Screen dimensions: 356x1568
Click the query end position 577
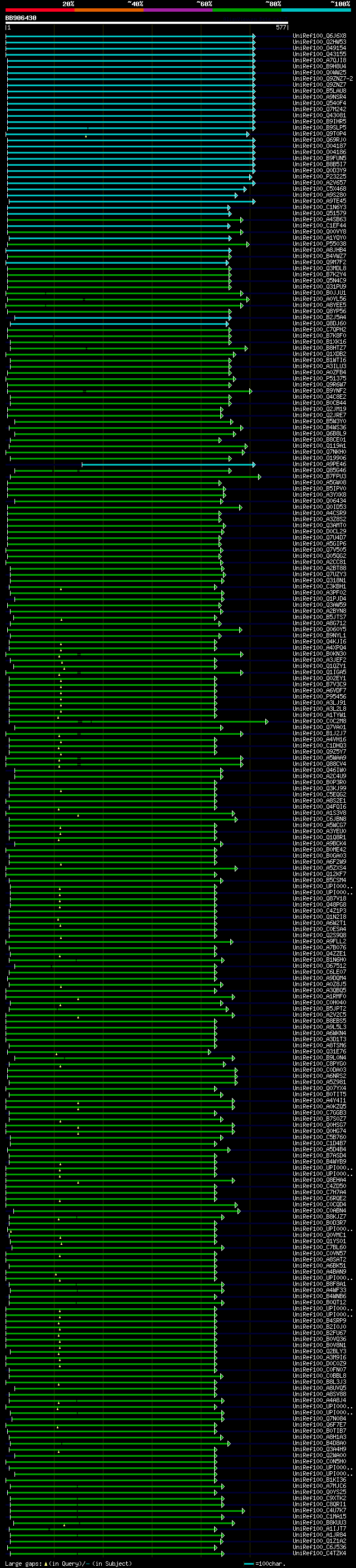[x=281, y=27]
